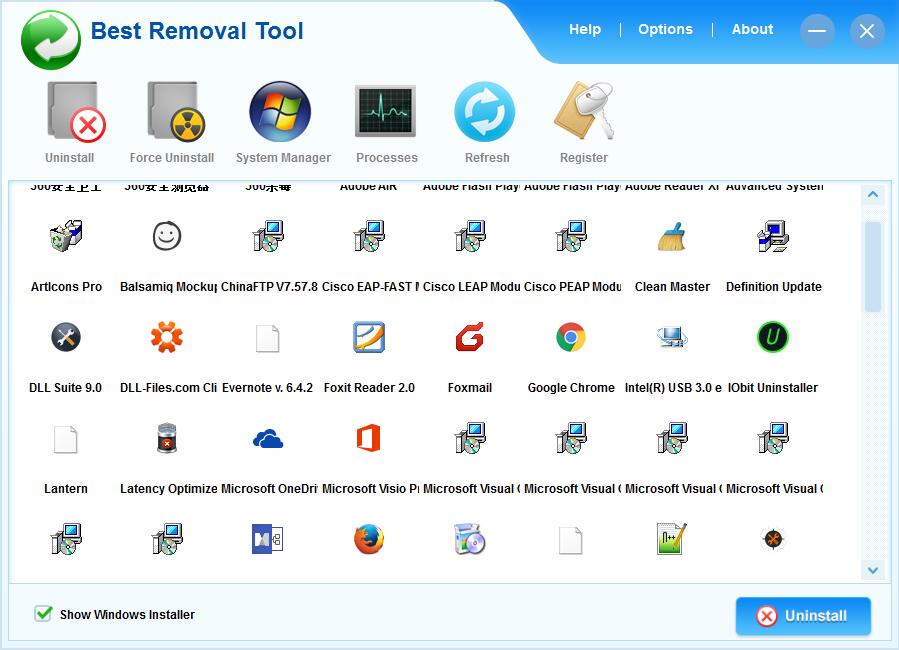Open the About menu

click(752, 29)
